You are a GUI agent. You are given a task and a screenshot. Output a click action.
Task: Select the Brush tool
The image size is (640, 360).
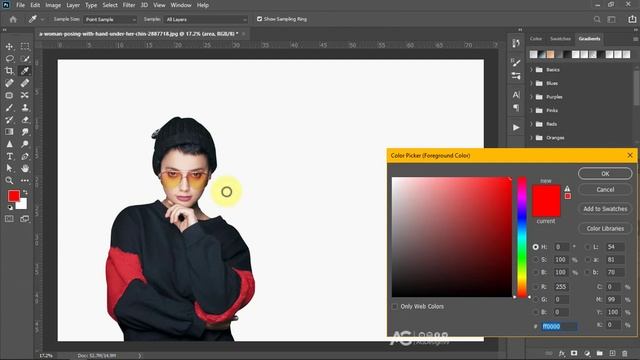(9, 108)
